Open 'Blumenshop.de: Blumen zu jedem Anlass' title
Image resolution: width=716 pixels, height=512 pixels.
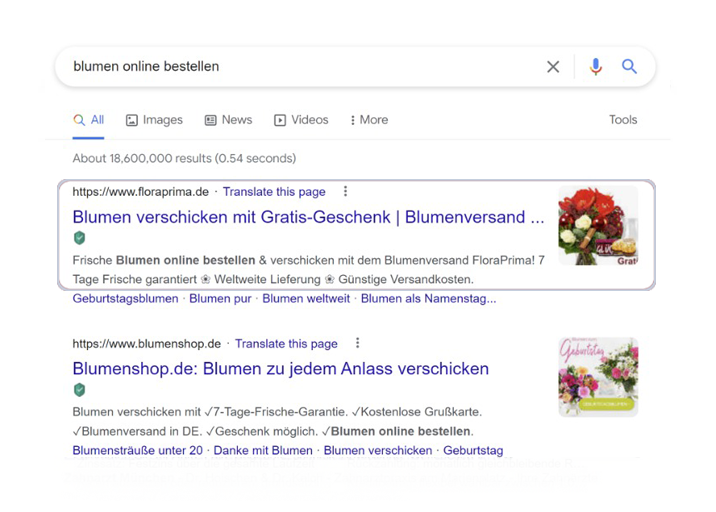point(280,369)
